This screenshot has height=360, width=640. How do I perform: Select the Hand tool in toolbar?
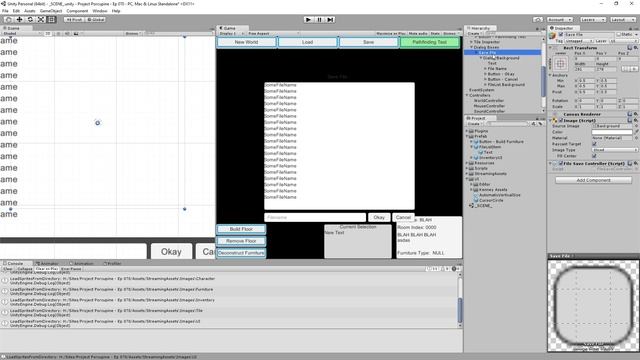(x=8, y=20)
